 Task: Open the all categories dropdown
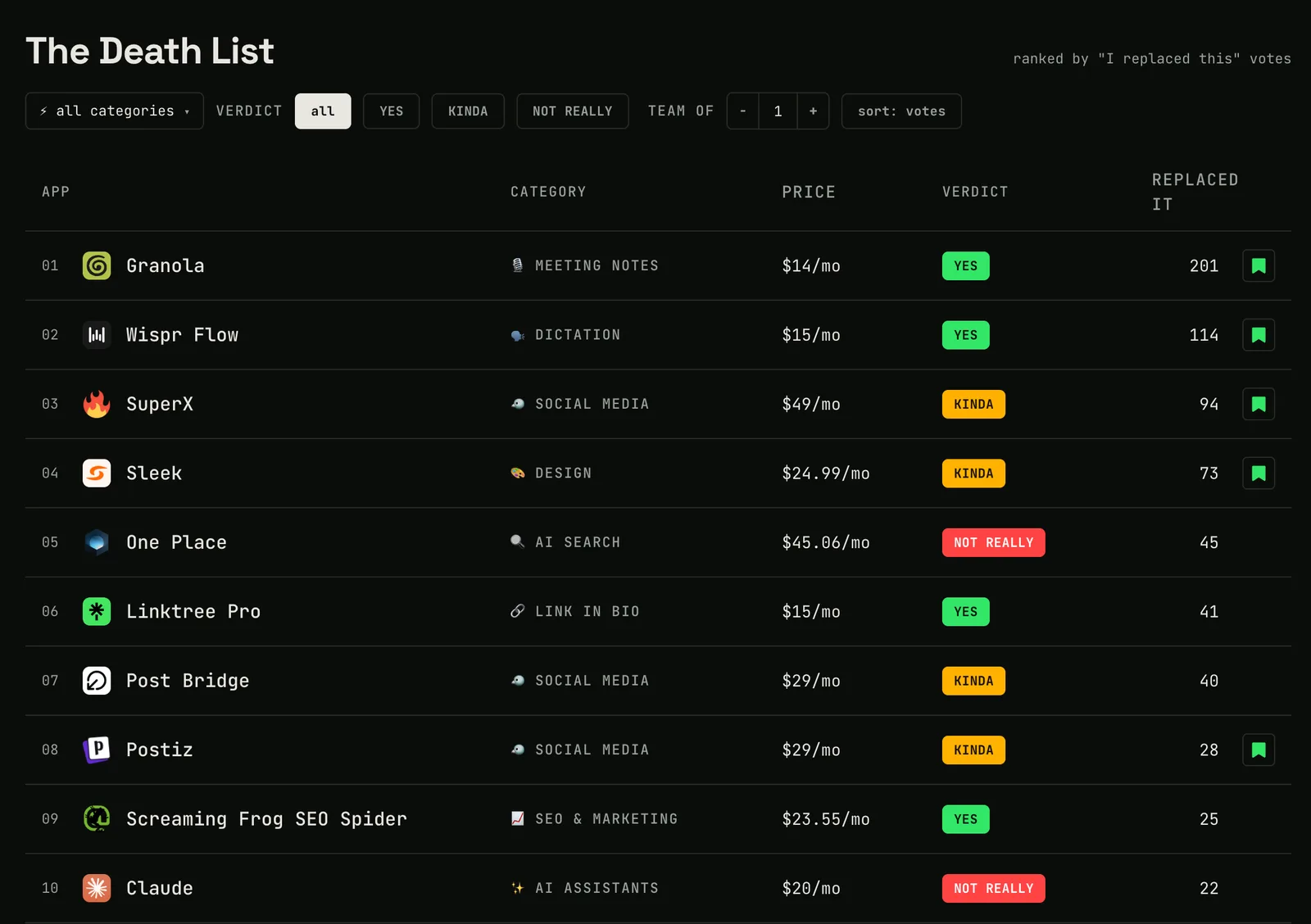(115, 111)
